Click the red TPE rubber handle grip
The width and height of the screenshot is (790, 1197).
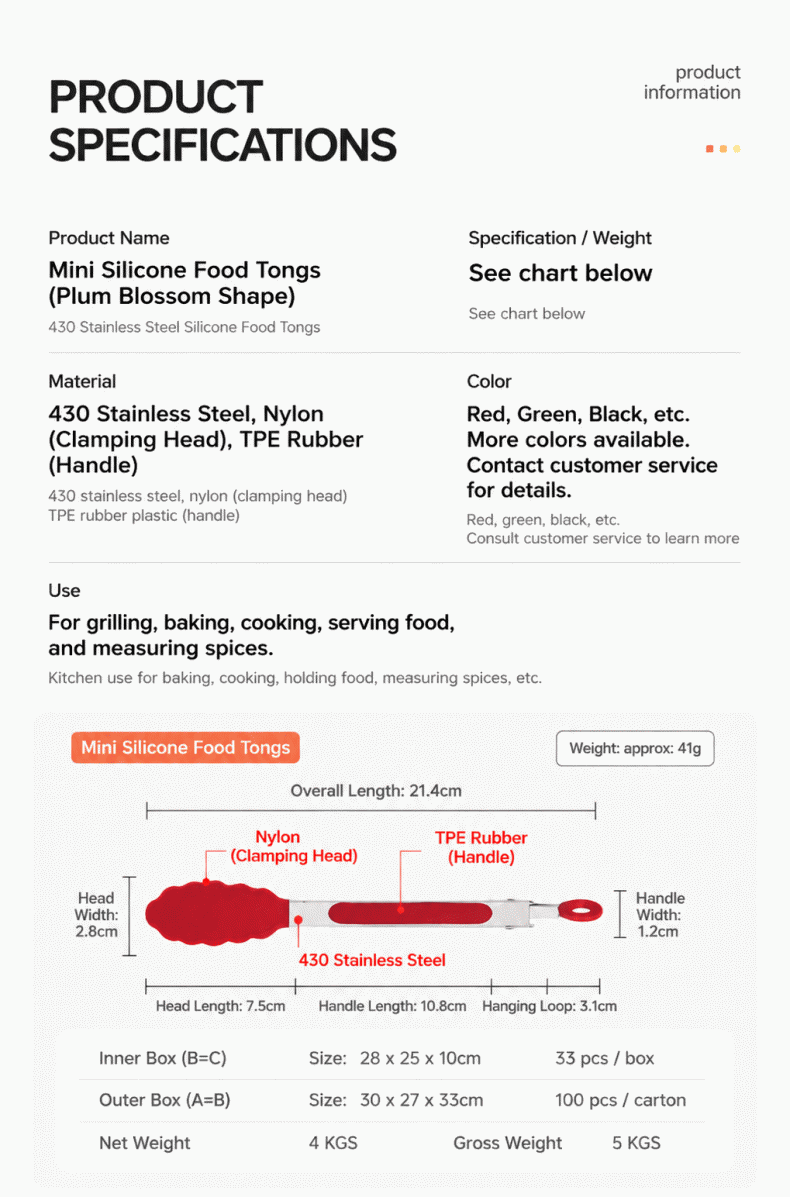click(x=410, y=912)
